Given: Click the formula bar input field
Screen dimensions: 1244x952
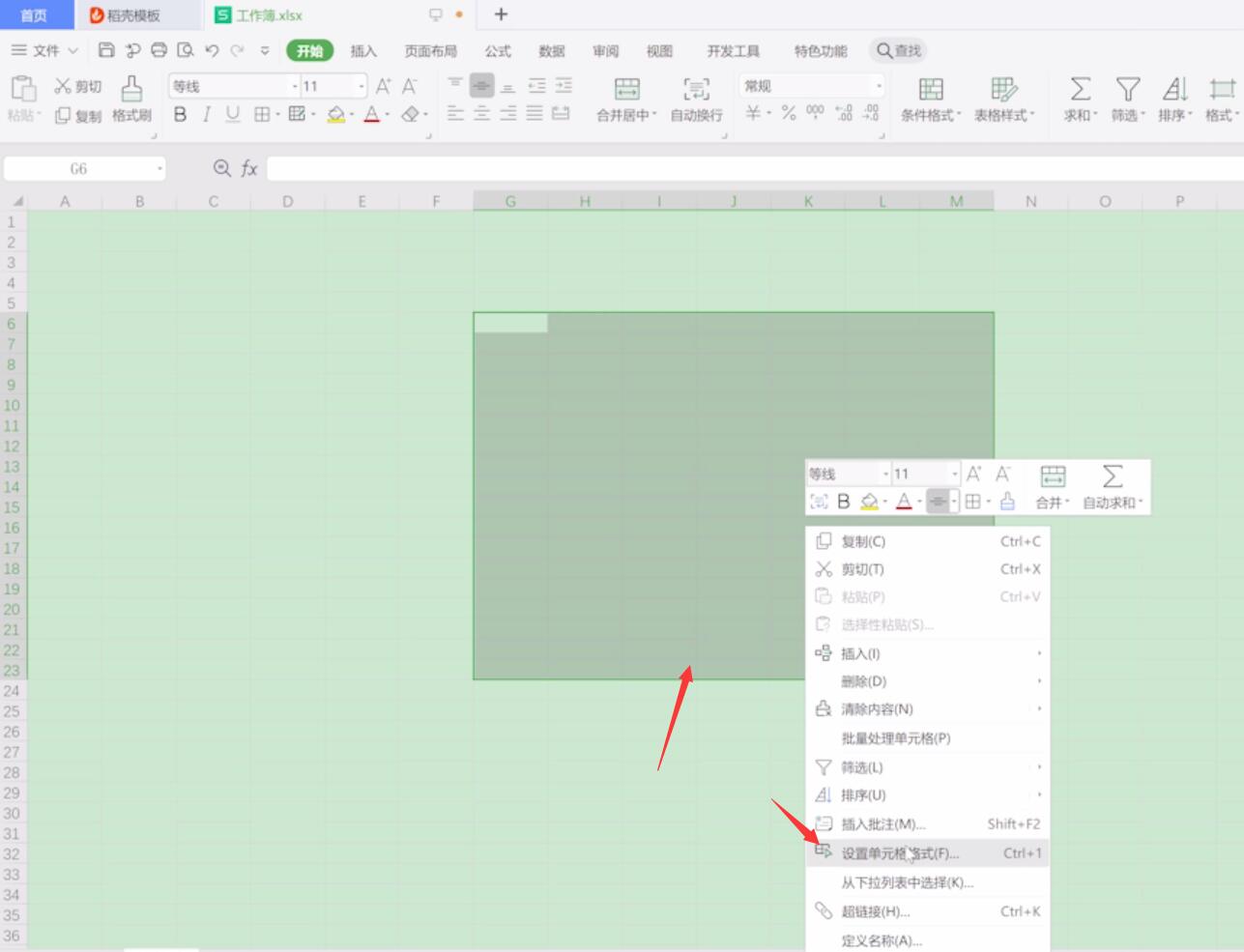Looking at the screenshot, I should 754,168.
